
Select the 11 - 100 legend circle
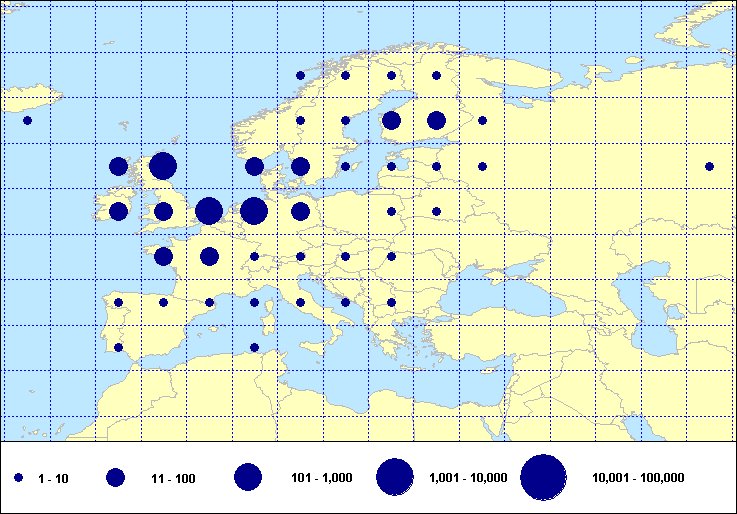(116, 479)
